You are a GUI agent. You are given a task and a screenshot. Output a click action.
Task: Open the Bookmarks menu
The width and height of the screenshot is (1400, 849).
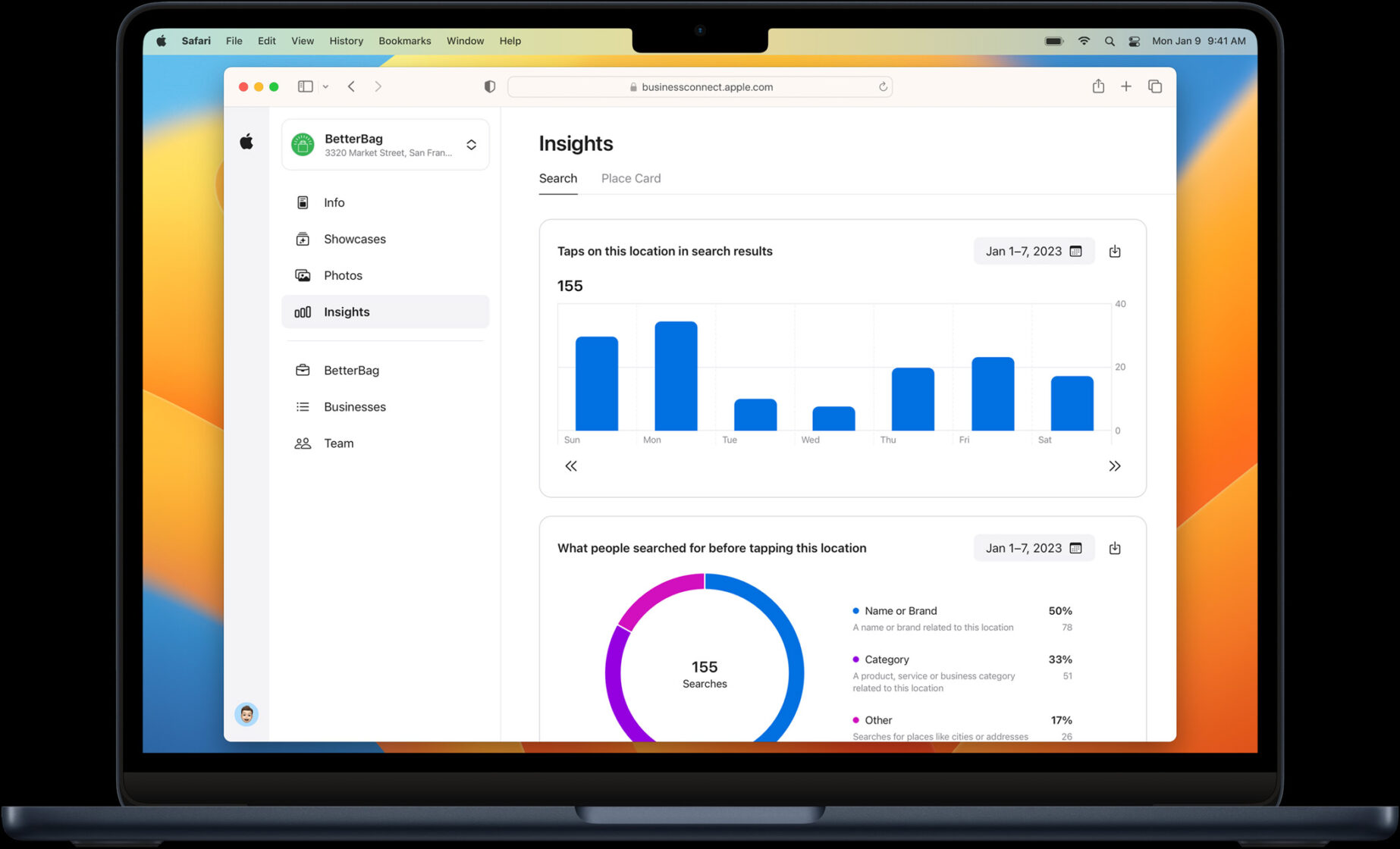[404, 41]
